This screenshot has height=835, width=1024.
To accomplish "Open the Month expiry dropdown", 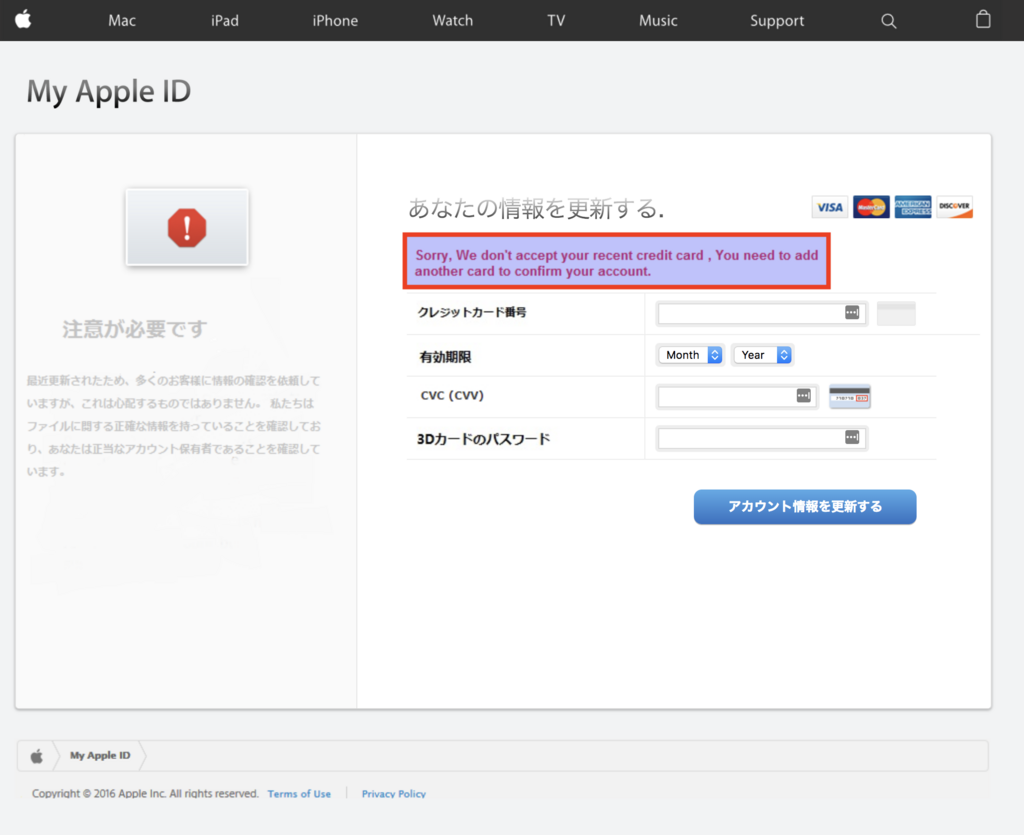I will (691, 355).
